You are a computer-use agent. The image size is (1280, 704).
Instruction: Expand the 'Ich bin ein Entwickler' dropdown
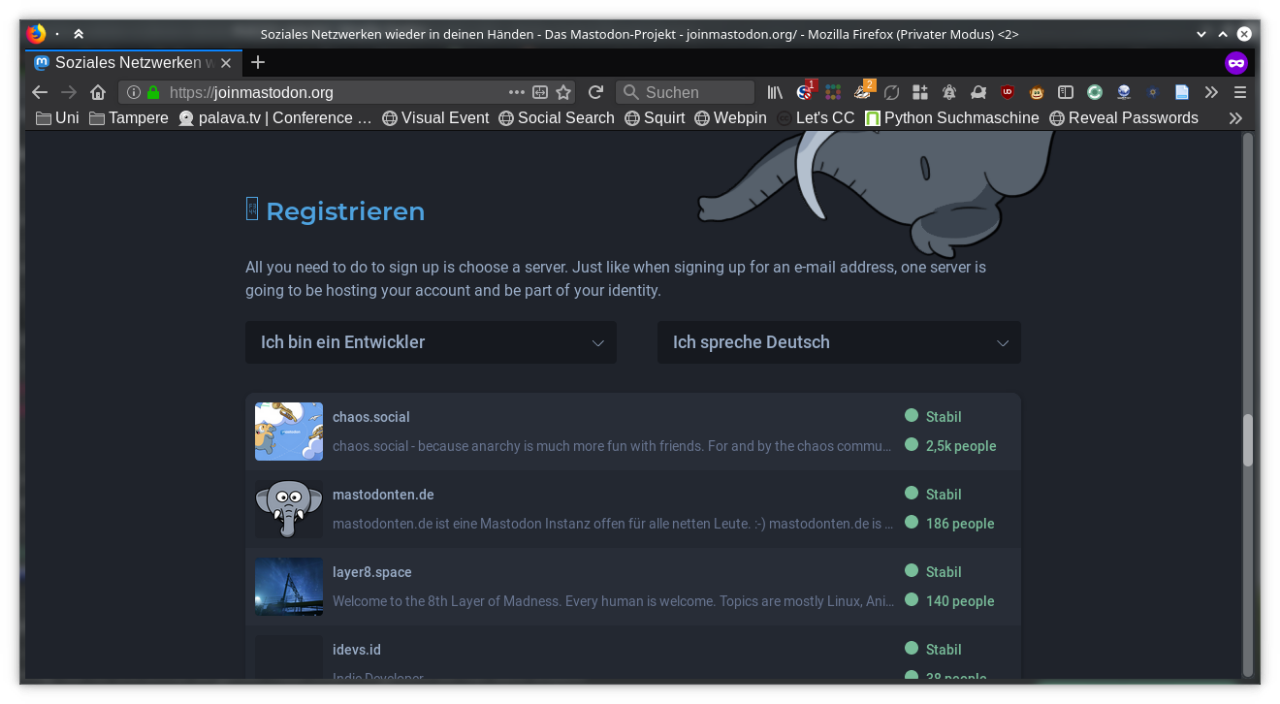(x=431, y=342)
